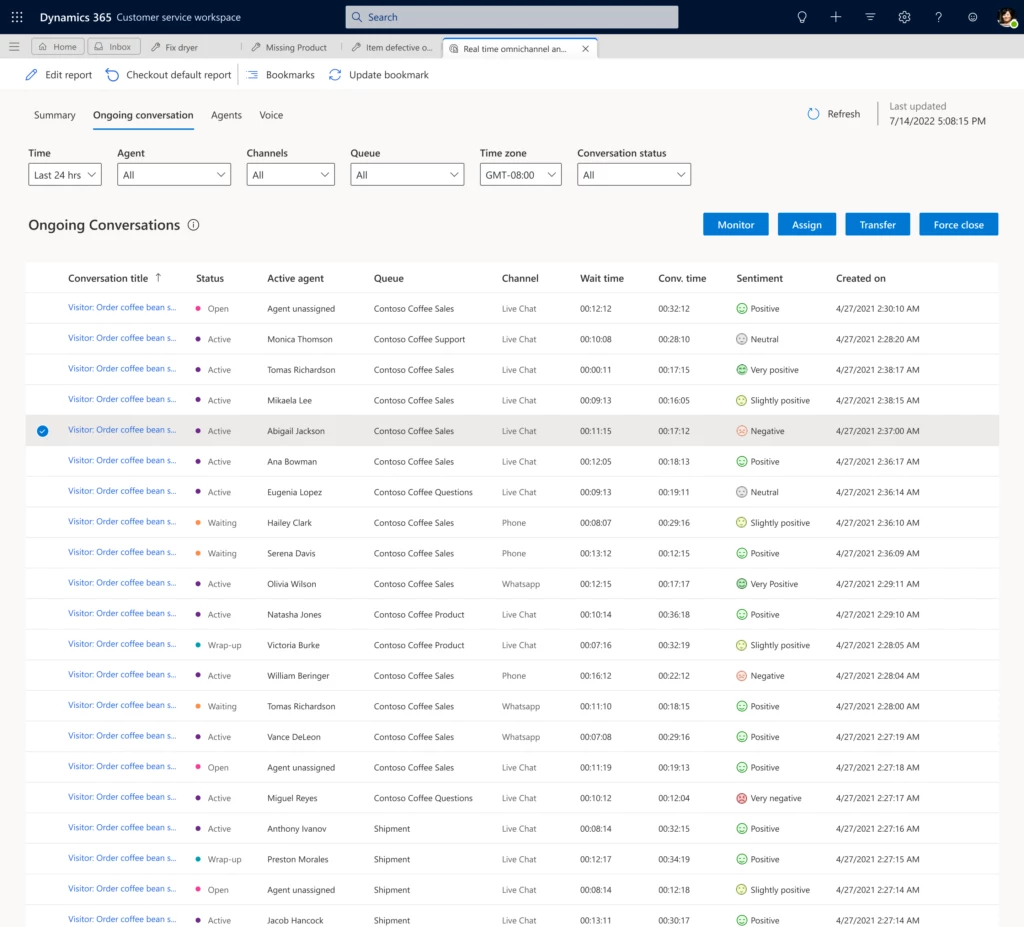Open the Conversation status dropdown
The image size is (1024, 927).
[x=631, y=173]
